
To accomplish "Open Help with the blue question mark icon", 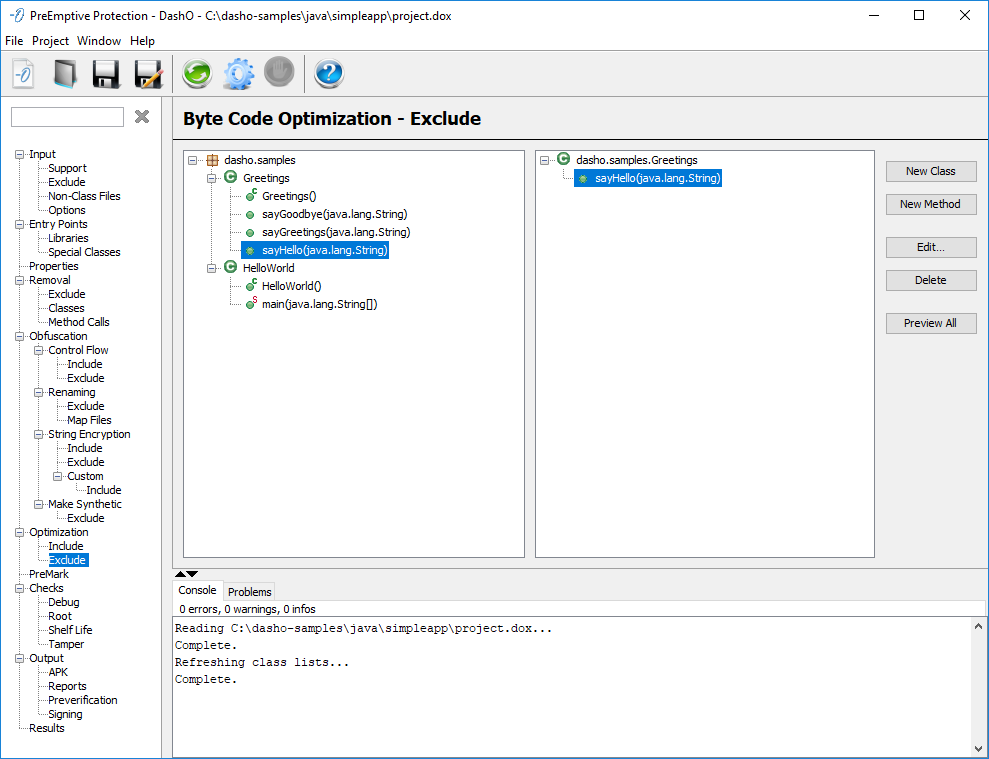I will (329, 74).
